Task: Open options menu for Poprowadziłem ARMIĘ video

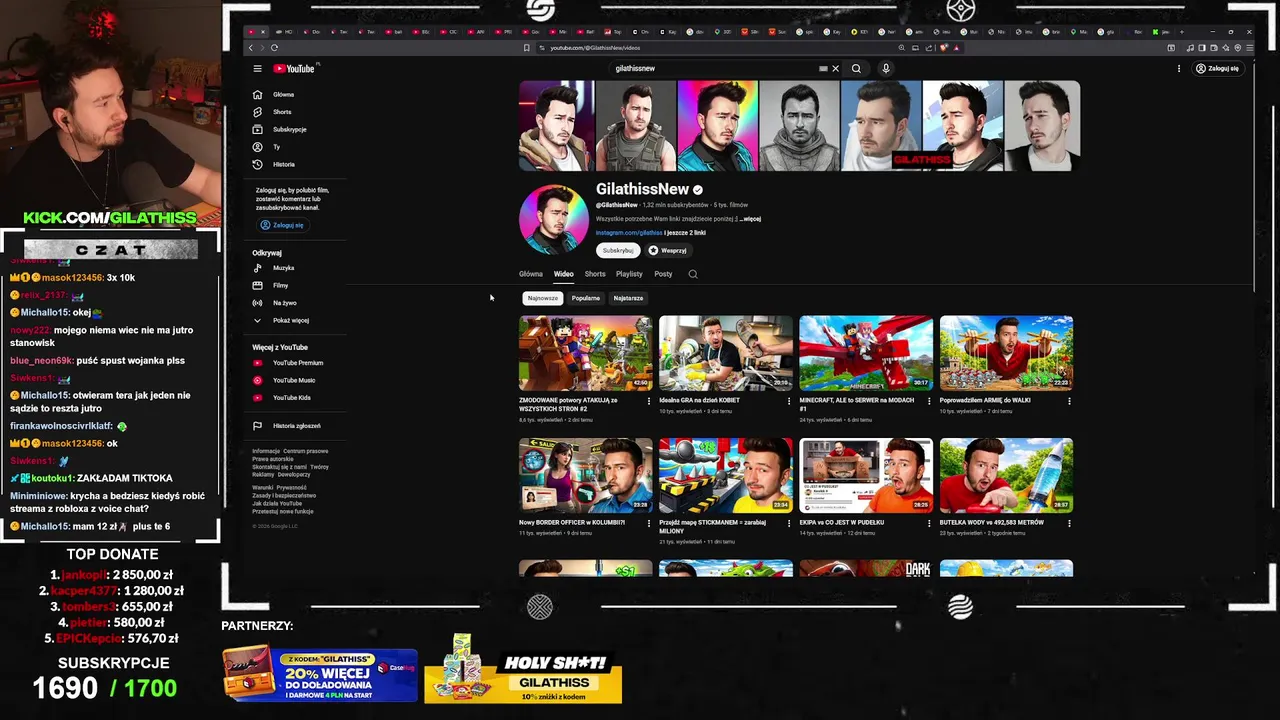Action: click(1069, 401)
